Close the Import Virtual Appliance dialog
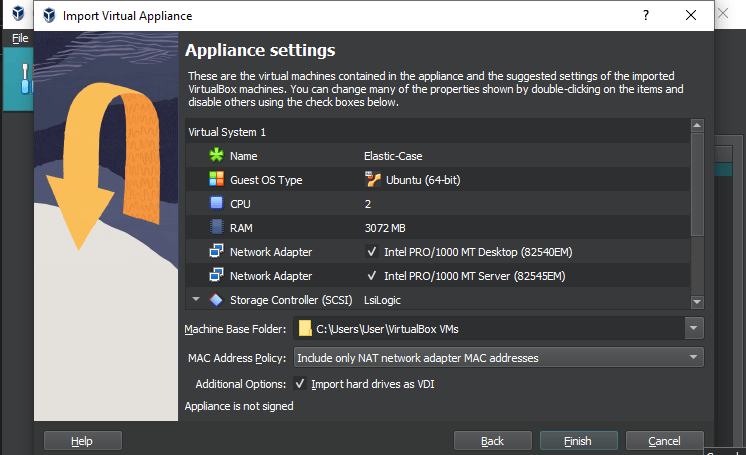This screenshot has width=746, height=455. [x=691, y=15]
